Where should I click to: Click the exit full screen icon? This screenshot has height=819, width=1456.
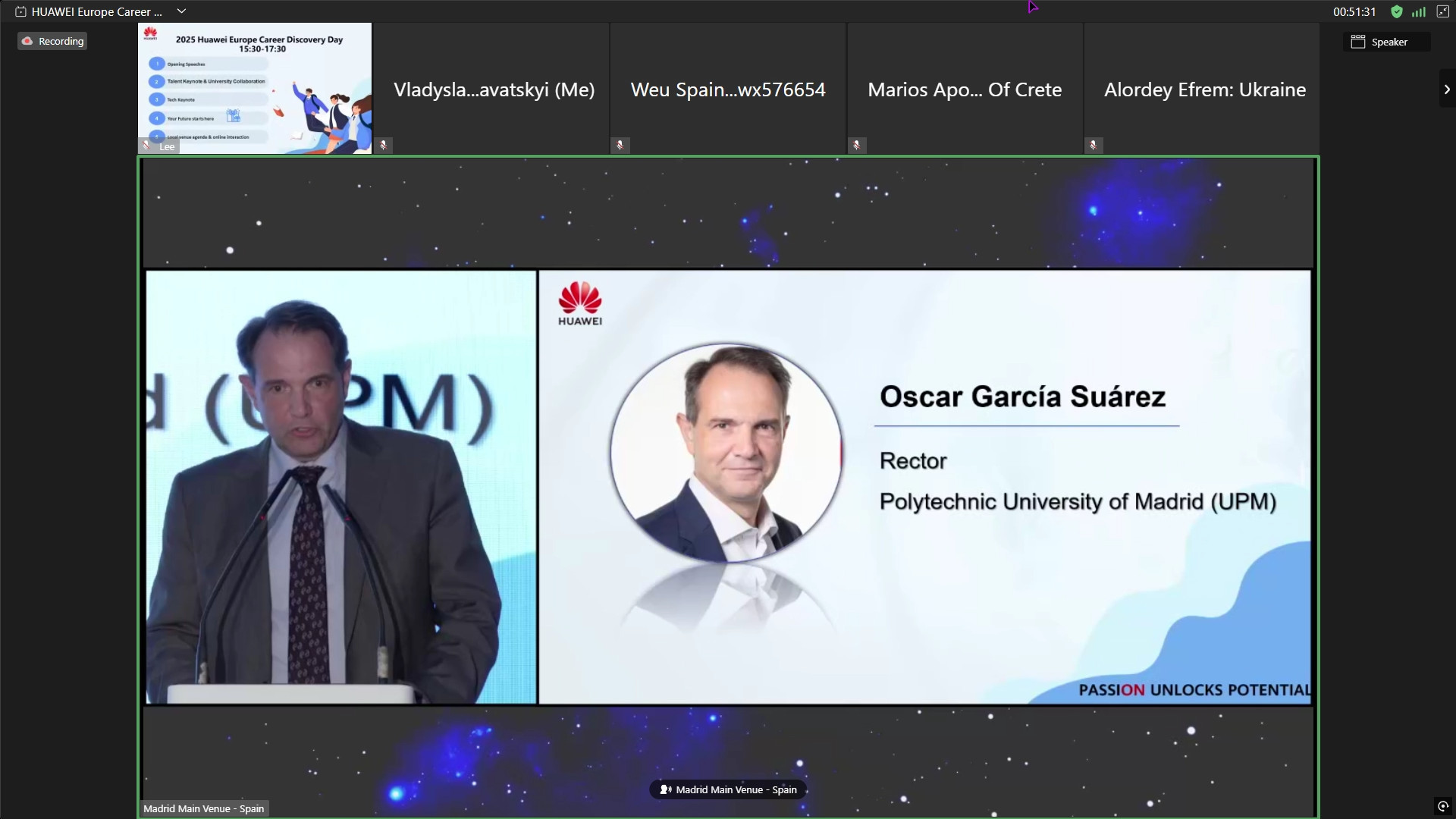point(1442,11)
